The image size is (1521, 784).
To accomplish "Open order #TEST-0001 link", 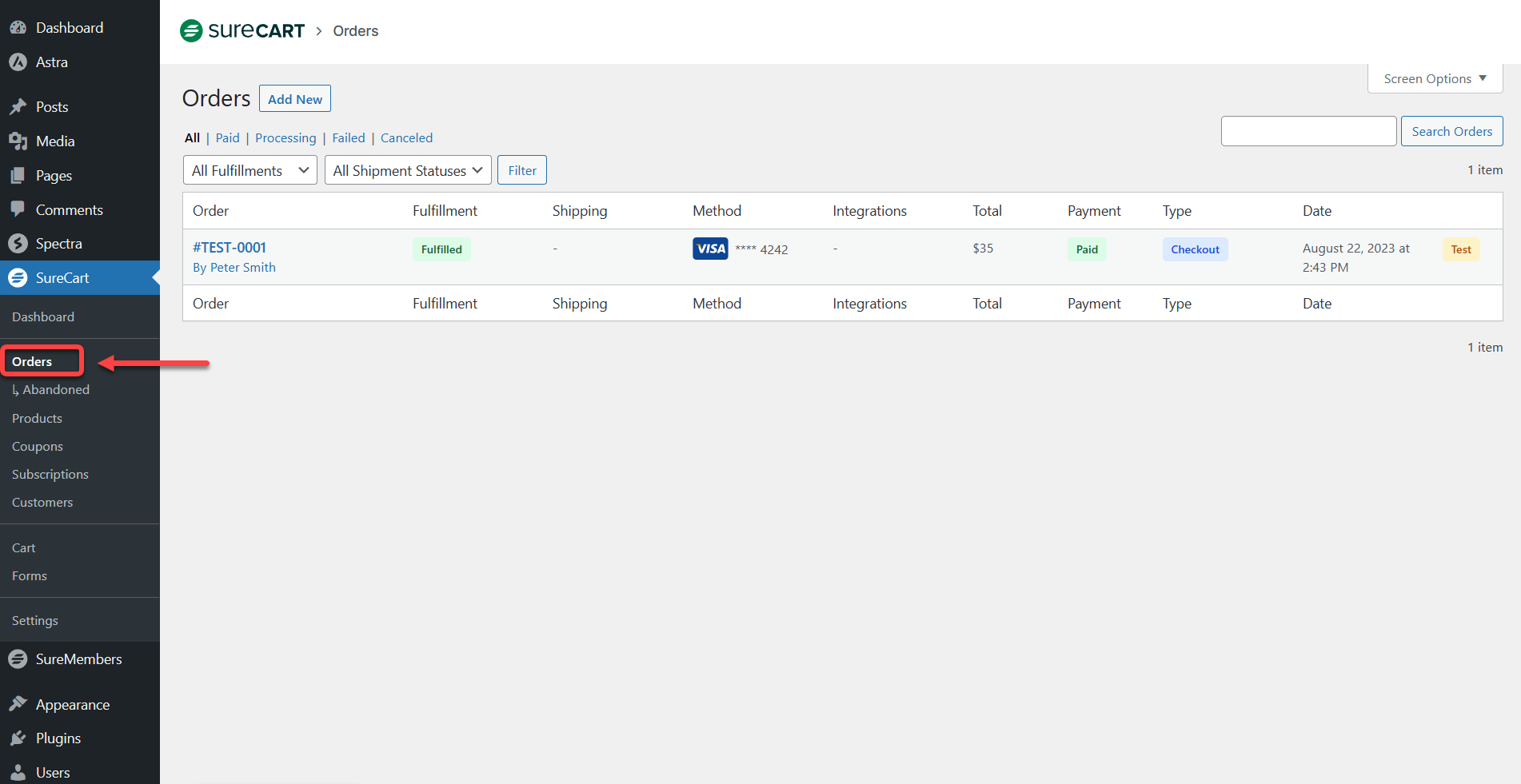I will pos(230,248).
